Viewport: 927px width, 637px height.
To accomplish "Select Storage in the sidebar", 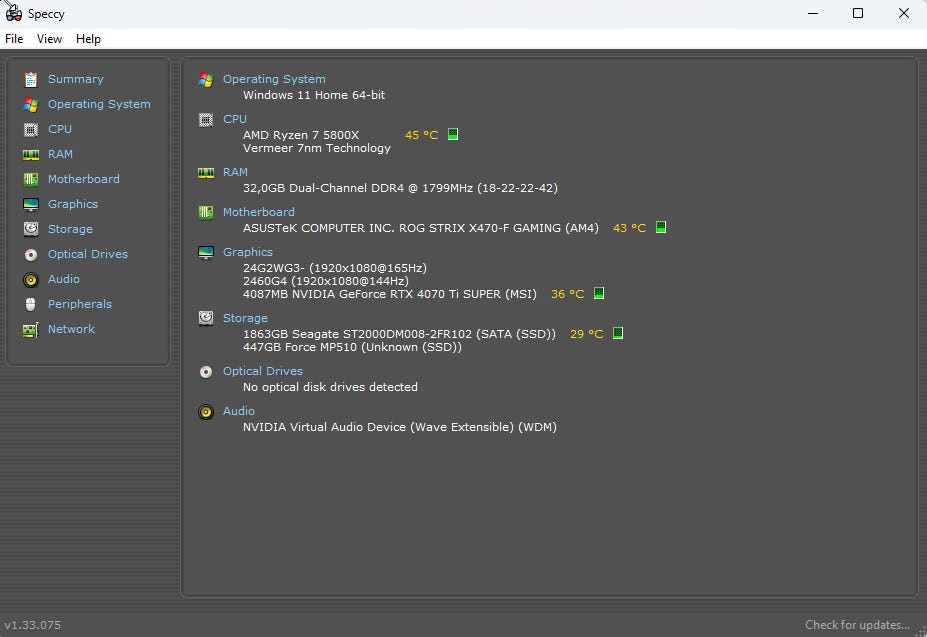I will (70, 229).
